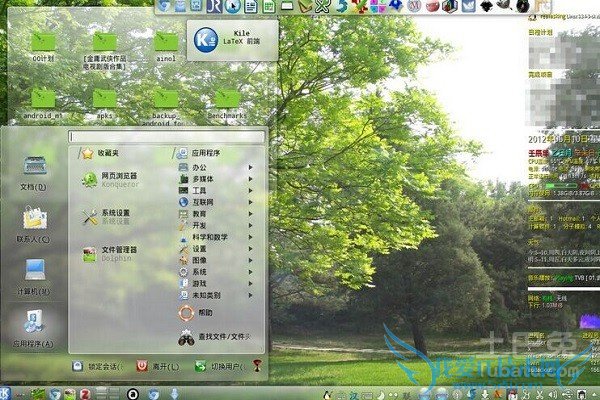The width and height of the screenshot is (600, 400).
Task: Expand the 教育 application category
Action: click(x=215, y=214)
